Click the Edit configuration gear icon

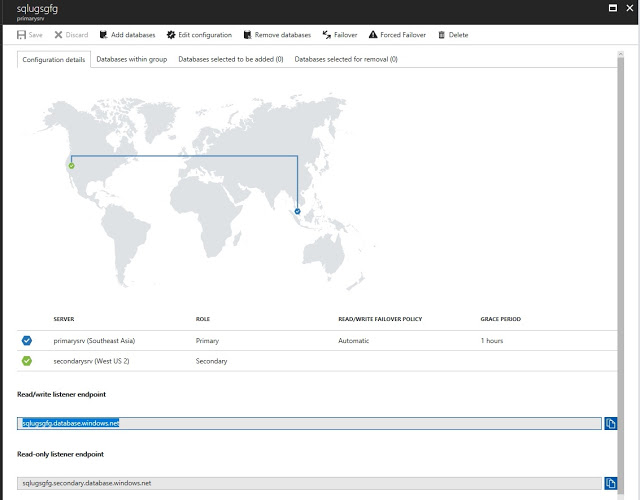click(171, 35)
